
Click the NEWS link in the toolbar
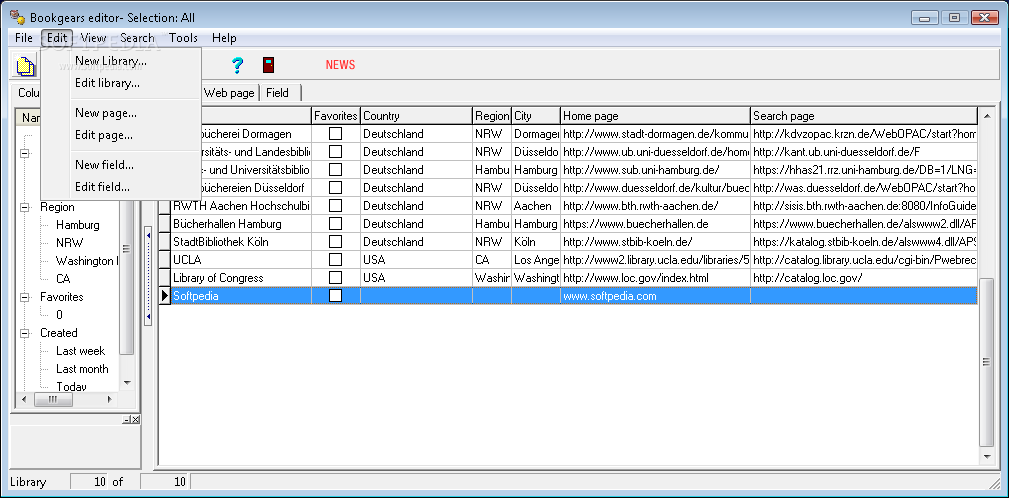tap(340, 64)
